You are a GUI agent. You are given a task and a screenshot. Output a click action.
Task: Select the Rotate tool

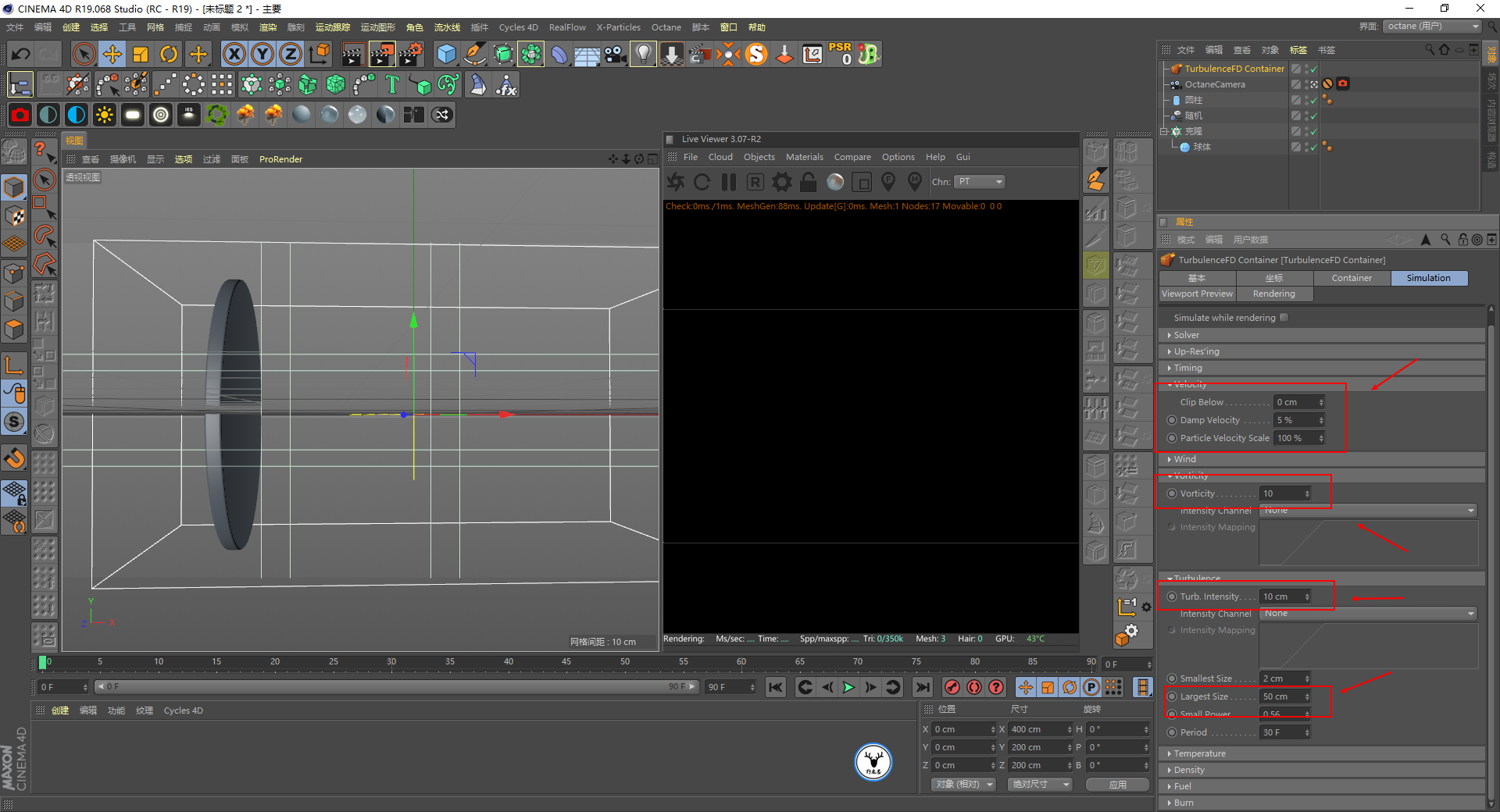tap(169, 54)
